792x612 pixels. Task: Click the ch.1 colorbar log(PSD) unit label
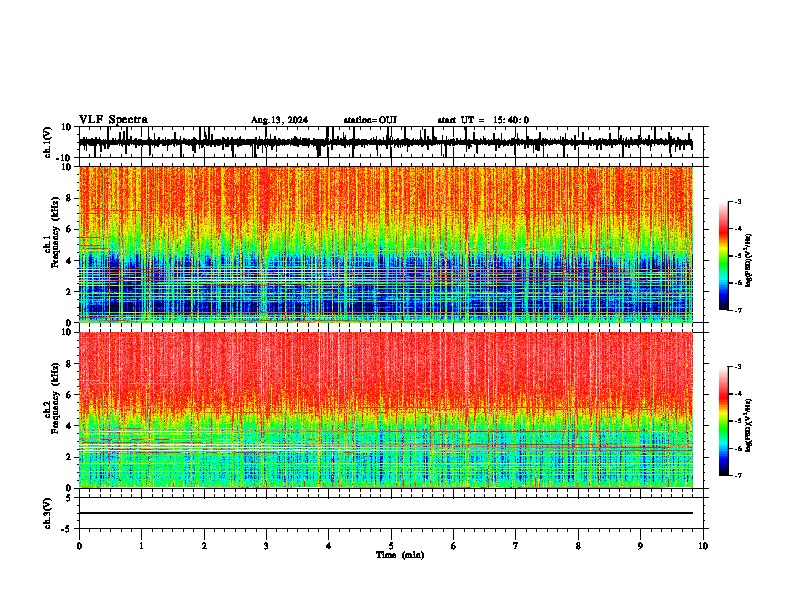pyautogui.click(x=749, y=261)
